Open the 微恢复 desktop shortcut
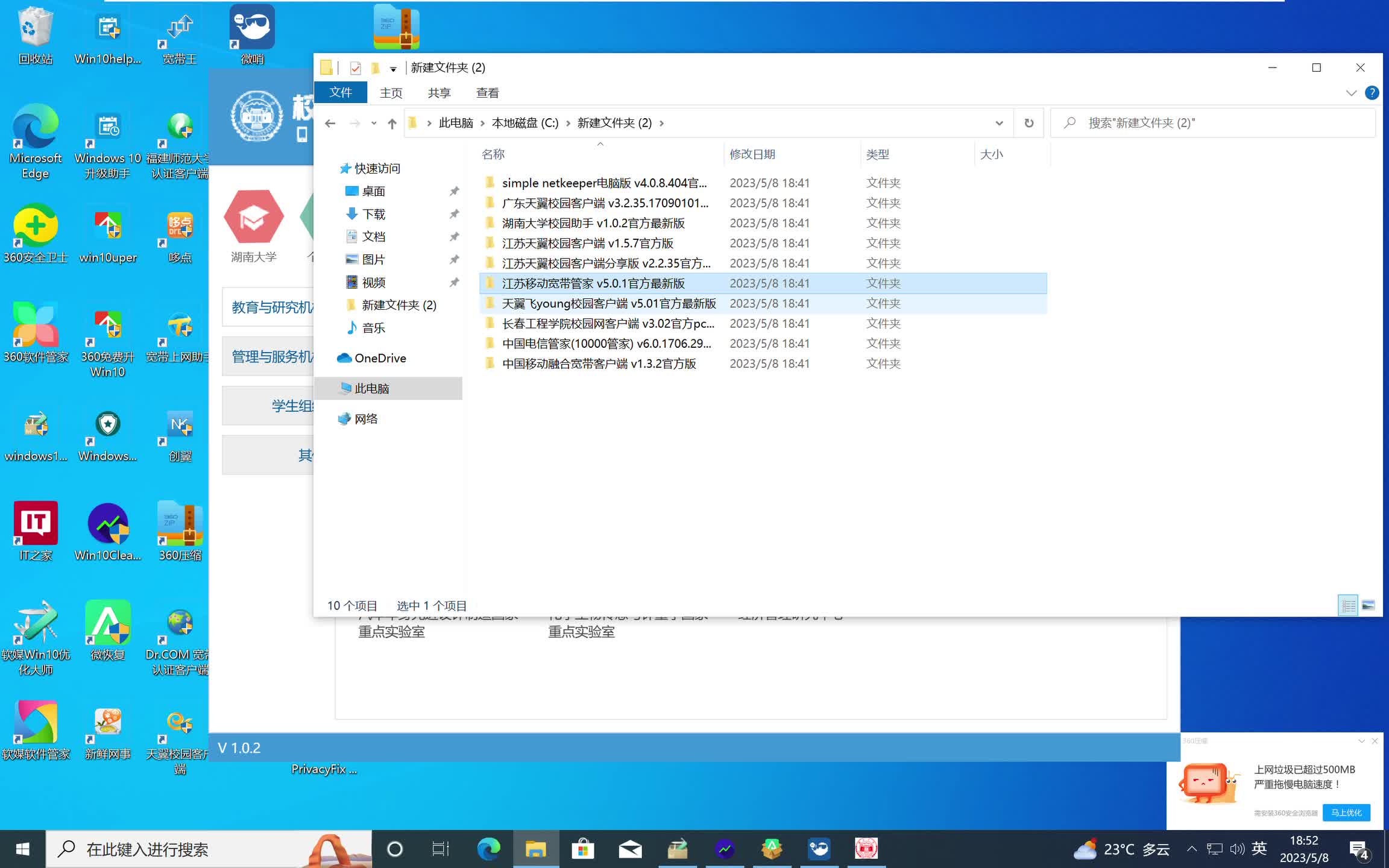1389x868 pixels. click(108, 631)
